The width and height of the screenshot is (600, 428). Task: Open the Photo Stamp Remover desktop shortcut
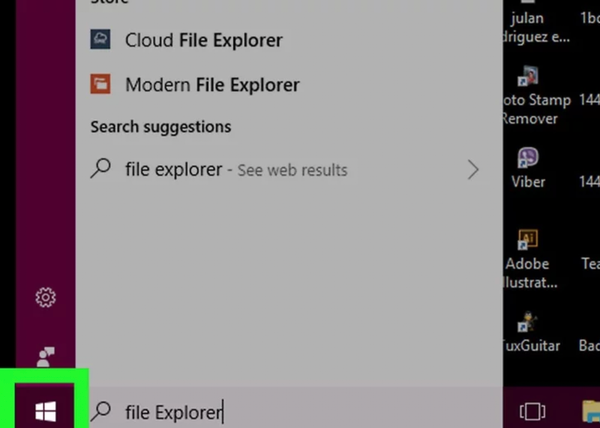pyautogui.click(x=527, y=78)
